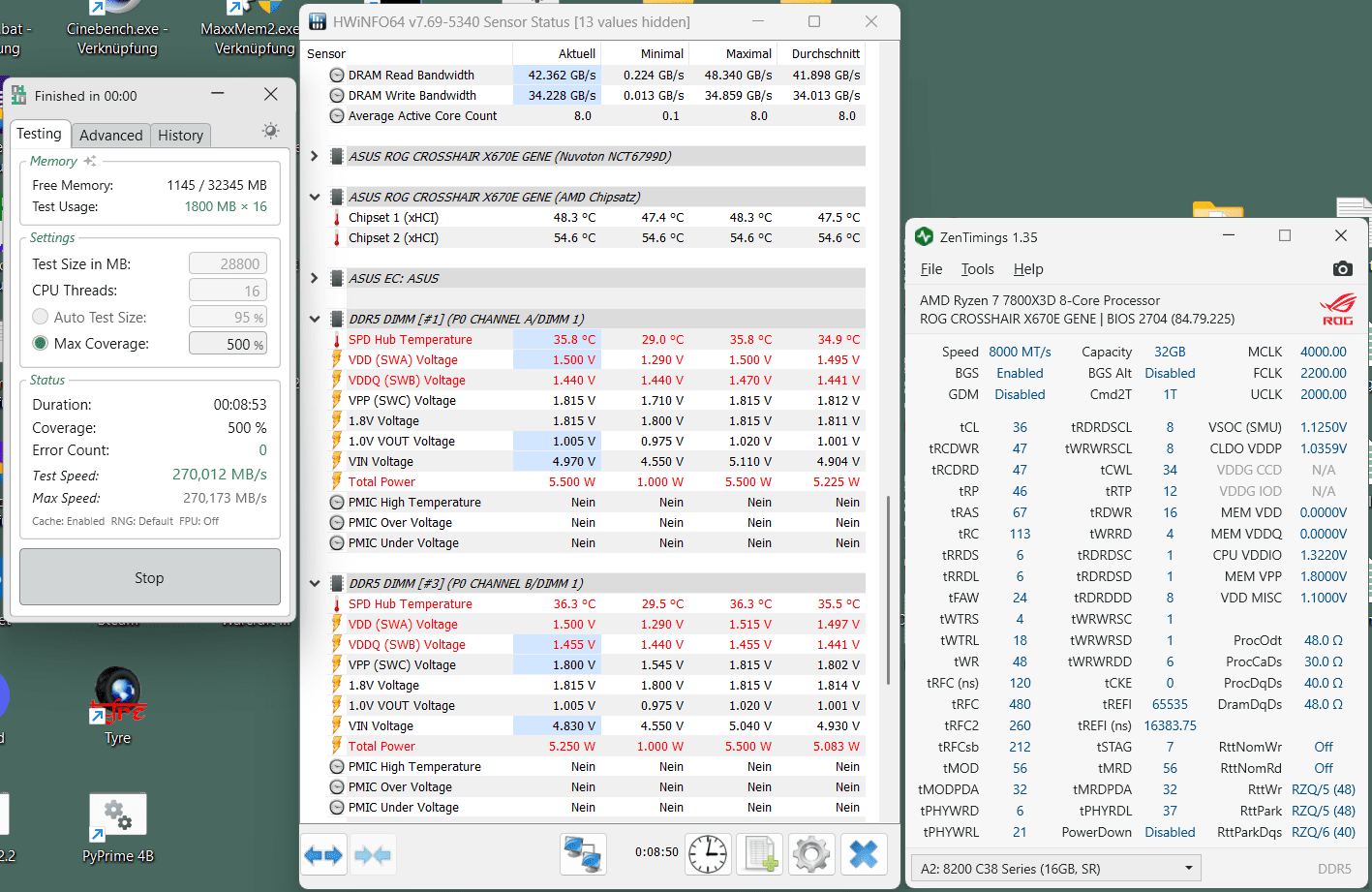Click the Test Speed 270,012 MB/s value
This screenshot has width=1372, height=892.
coord(220,475)
